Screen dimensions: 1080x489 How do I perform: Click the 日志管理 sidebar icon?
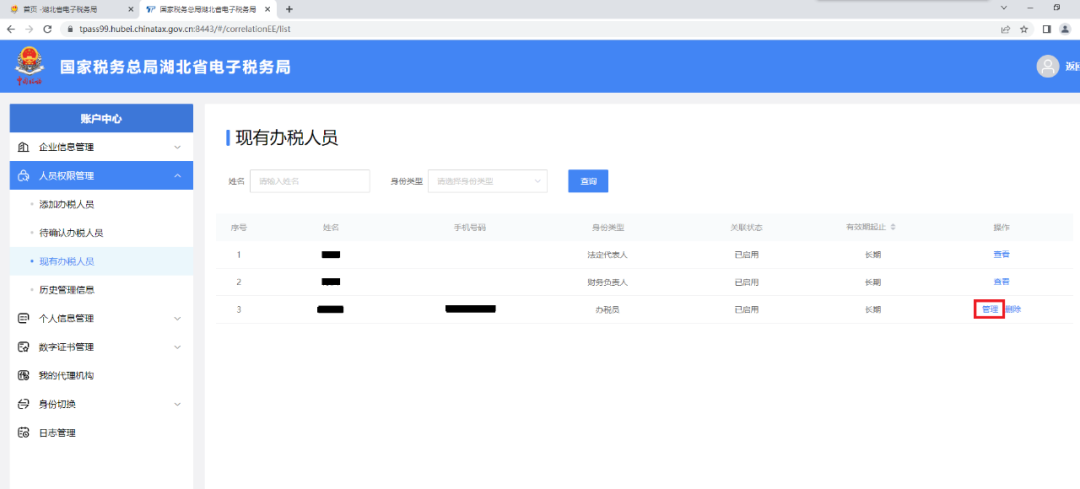coord(23,433)
